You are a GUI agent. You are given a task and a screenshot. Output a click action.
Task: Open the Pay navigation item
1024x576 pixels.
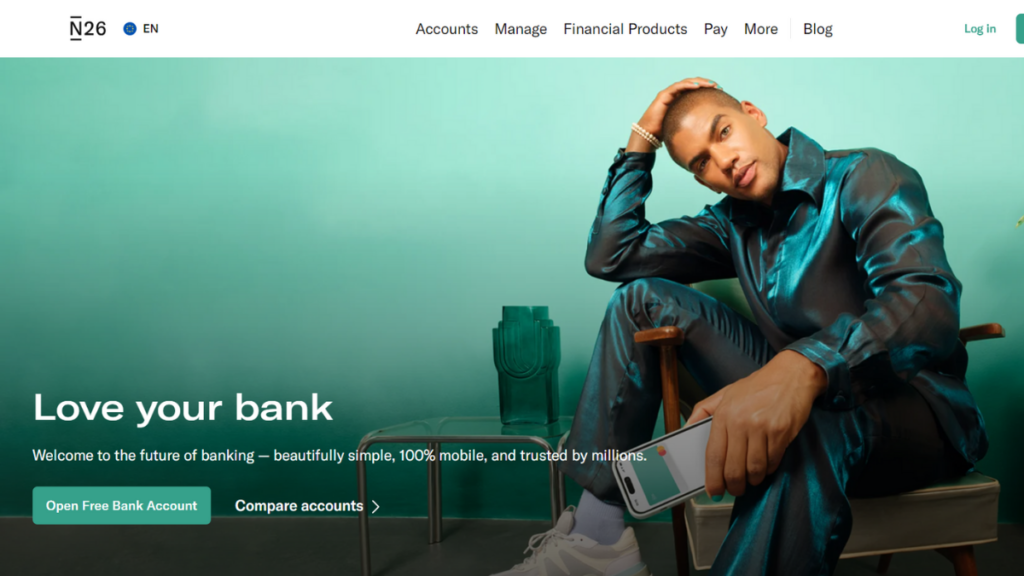point(715,29)
